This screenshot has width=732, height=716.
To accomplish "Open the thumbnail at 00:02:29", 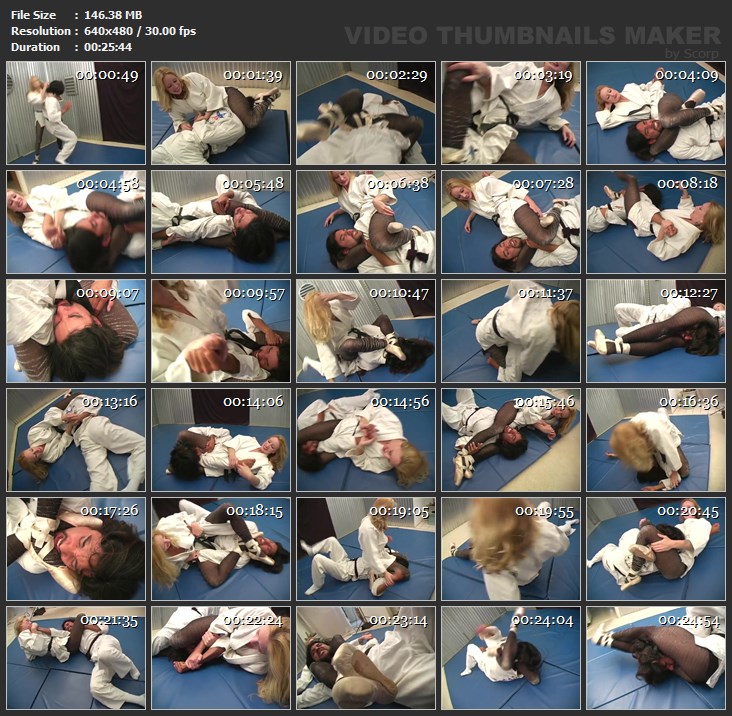I will coord(366,113).
